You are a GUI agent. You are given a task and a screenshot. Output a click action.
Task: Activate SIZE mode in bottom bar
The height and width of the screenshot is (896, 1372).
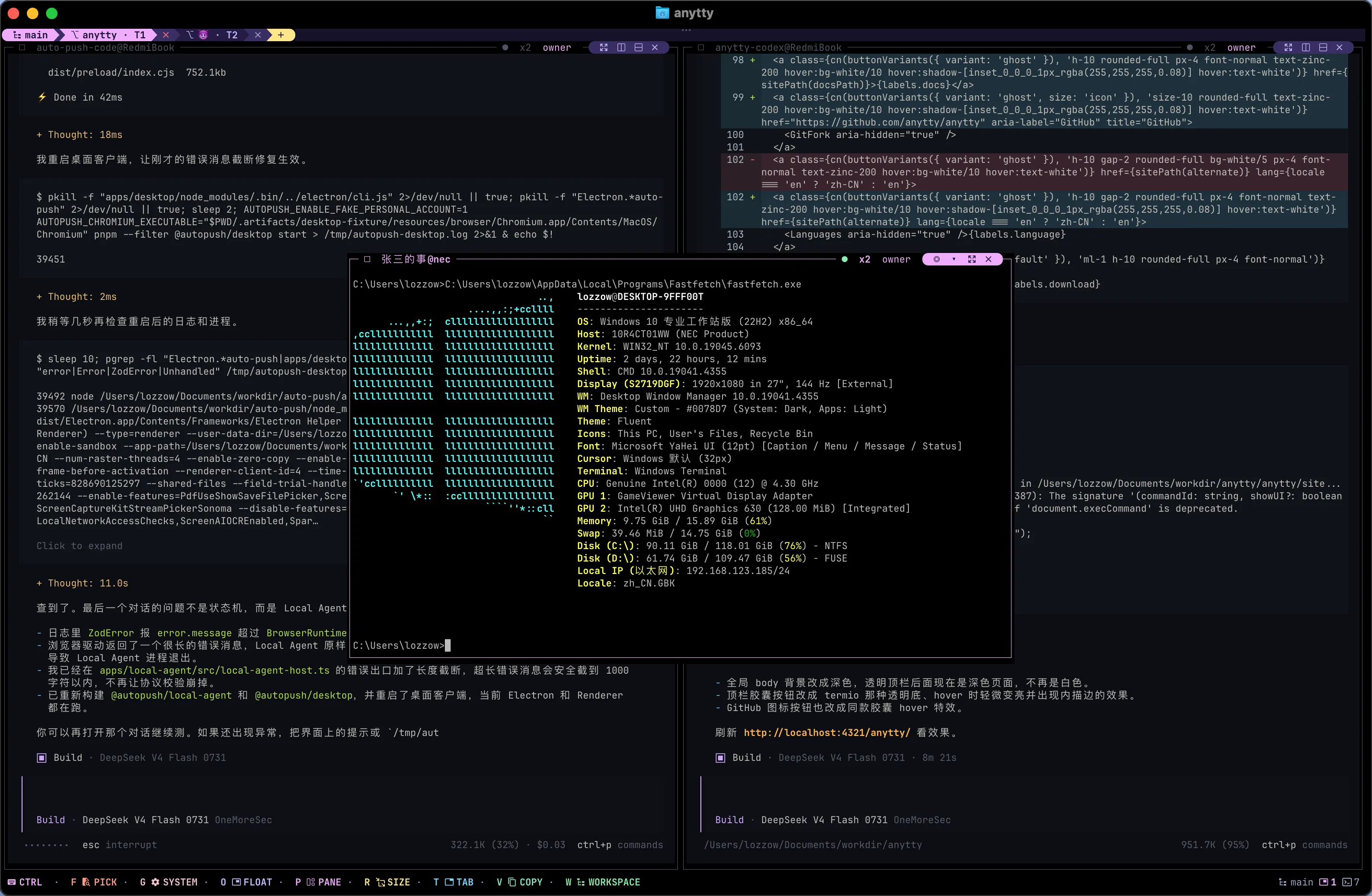(387, 882)
